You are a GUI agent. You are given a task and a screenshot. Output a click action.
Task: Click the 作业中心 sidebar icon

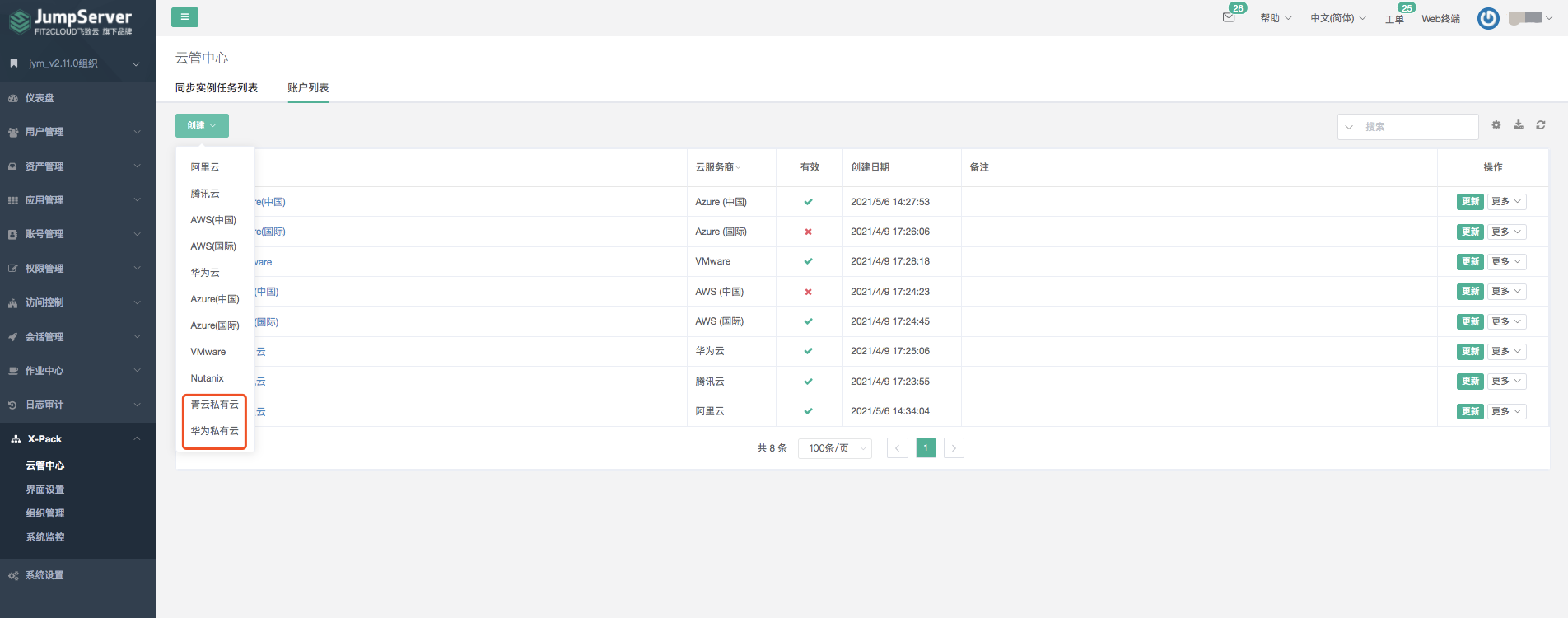13,371
